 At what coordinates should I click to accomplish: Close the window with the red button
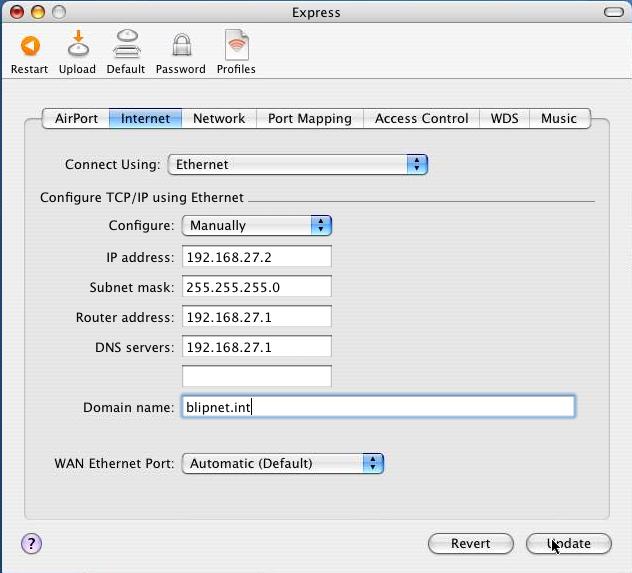[17, 12]
